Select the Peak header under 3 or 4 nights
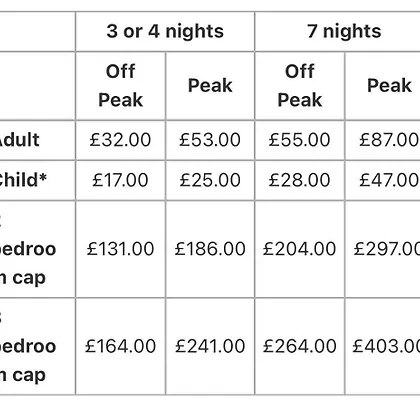Screen dimensions: 420x420 pyautogui.click(x=210, y=86)
